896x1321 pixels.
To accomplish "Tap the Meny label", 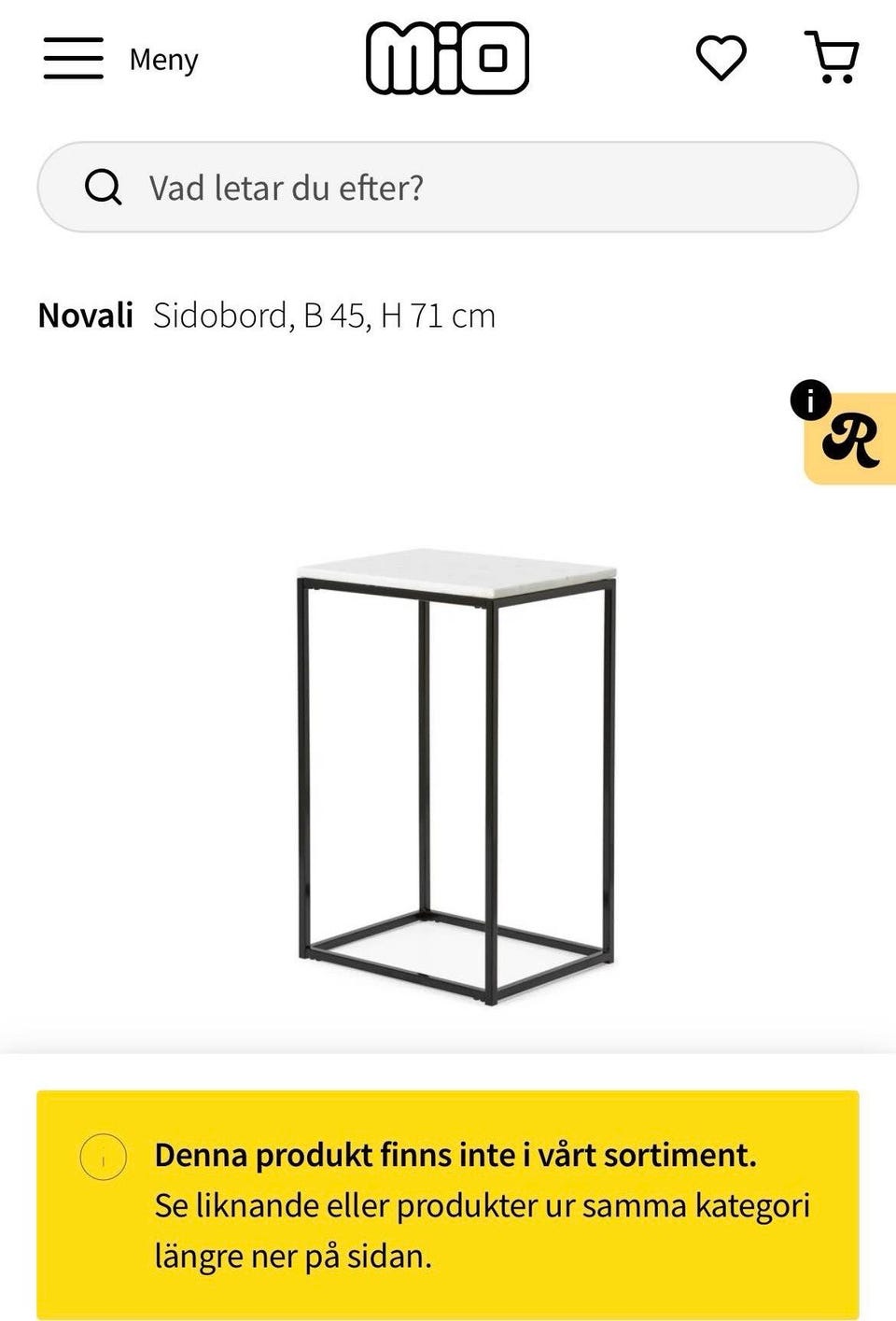I will [x=163, y=60].
